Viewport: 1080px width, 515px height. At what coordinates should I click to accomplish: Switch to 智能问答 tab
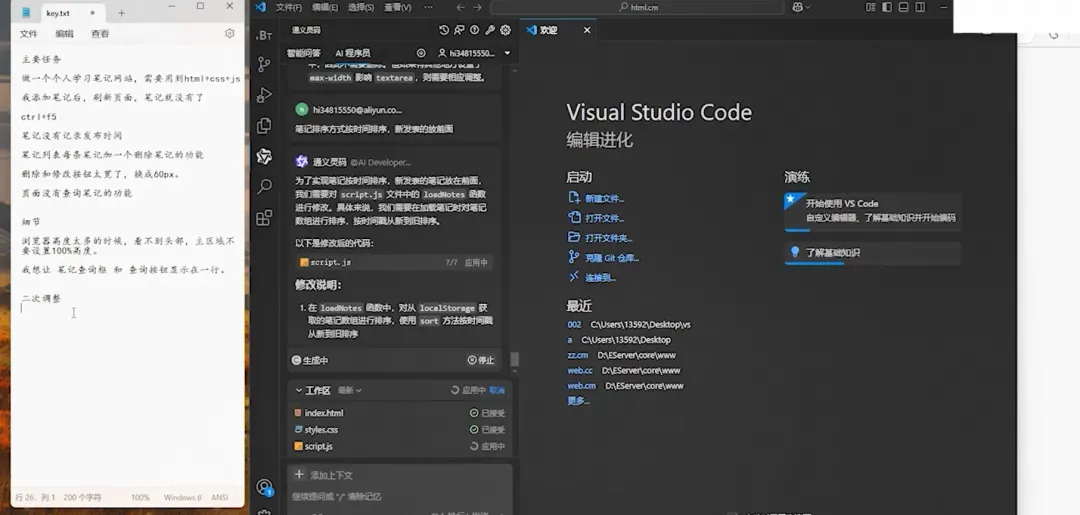pos(304,53)
